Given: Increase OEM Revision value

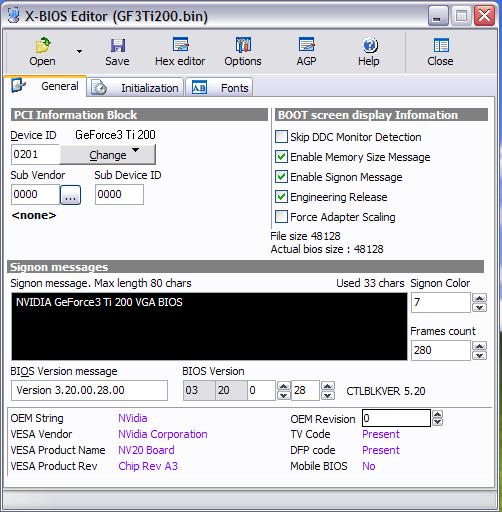Looking at the screenshot, I should click(x=437, y=414).
